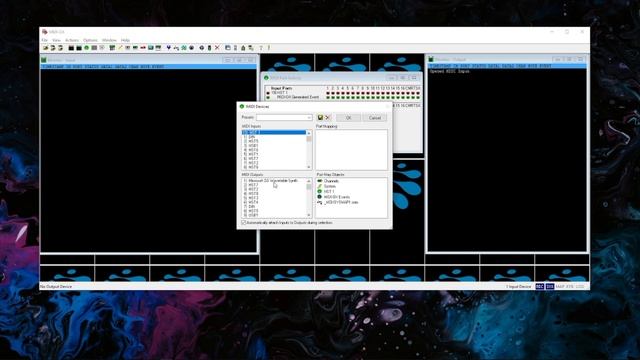Open the Options menu
The height and width of the screenshot is (360, 640).
pos(90,40)
